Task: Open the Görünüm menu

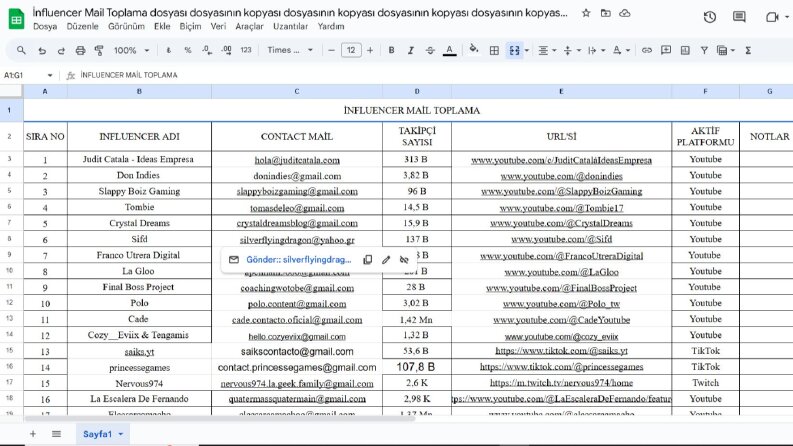Action: [x=126, y=26]
